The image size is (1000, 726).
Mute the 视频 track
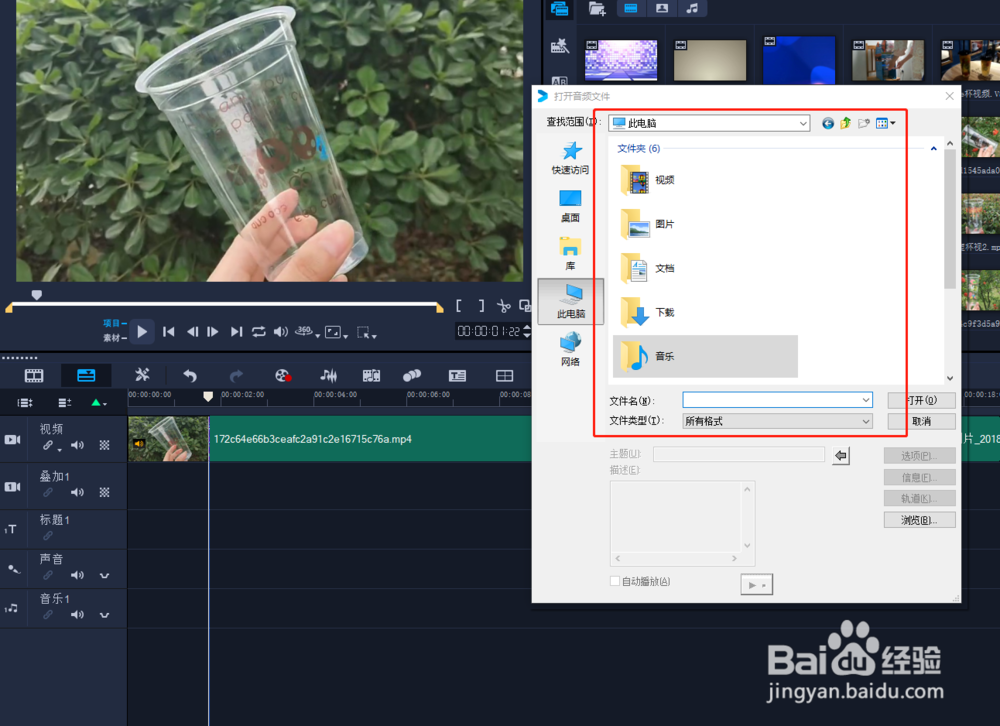click(x=77, y=445)
